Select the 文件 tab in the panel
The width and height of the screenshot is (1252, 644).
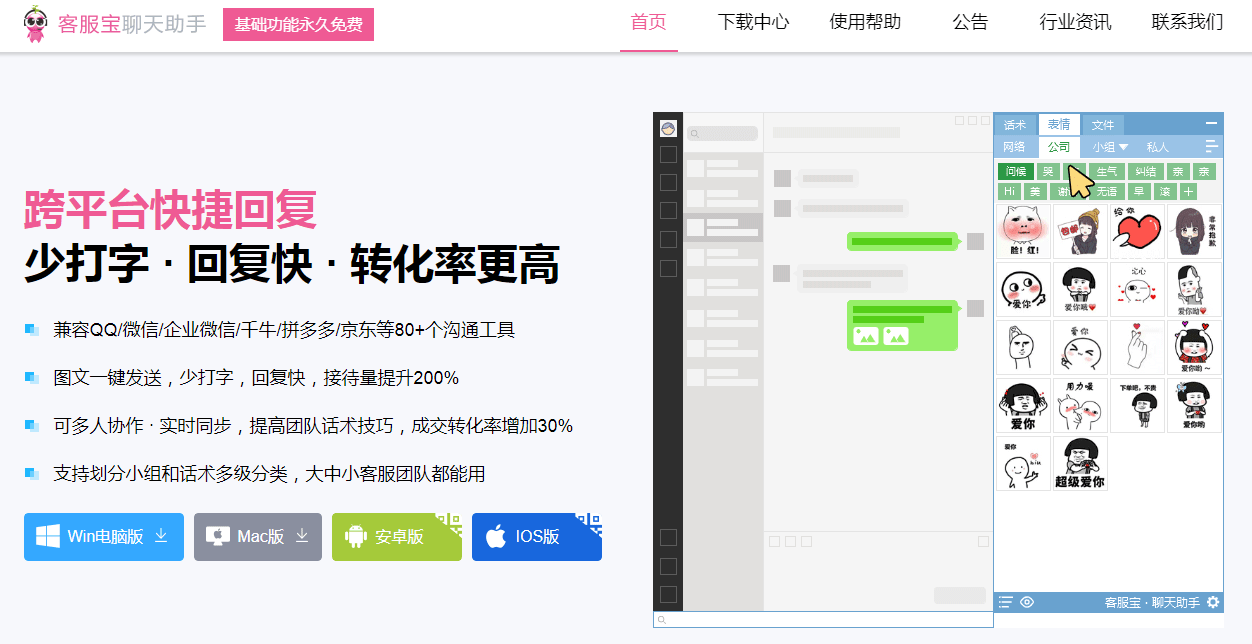coord(1102,125)
